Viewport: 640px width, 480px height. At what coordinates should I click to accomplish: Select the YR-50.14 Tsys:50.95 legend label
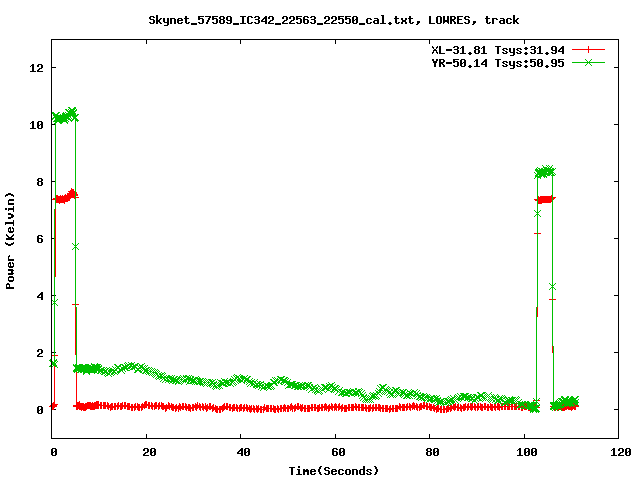tap(498, 63)
